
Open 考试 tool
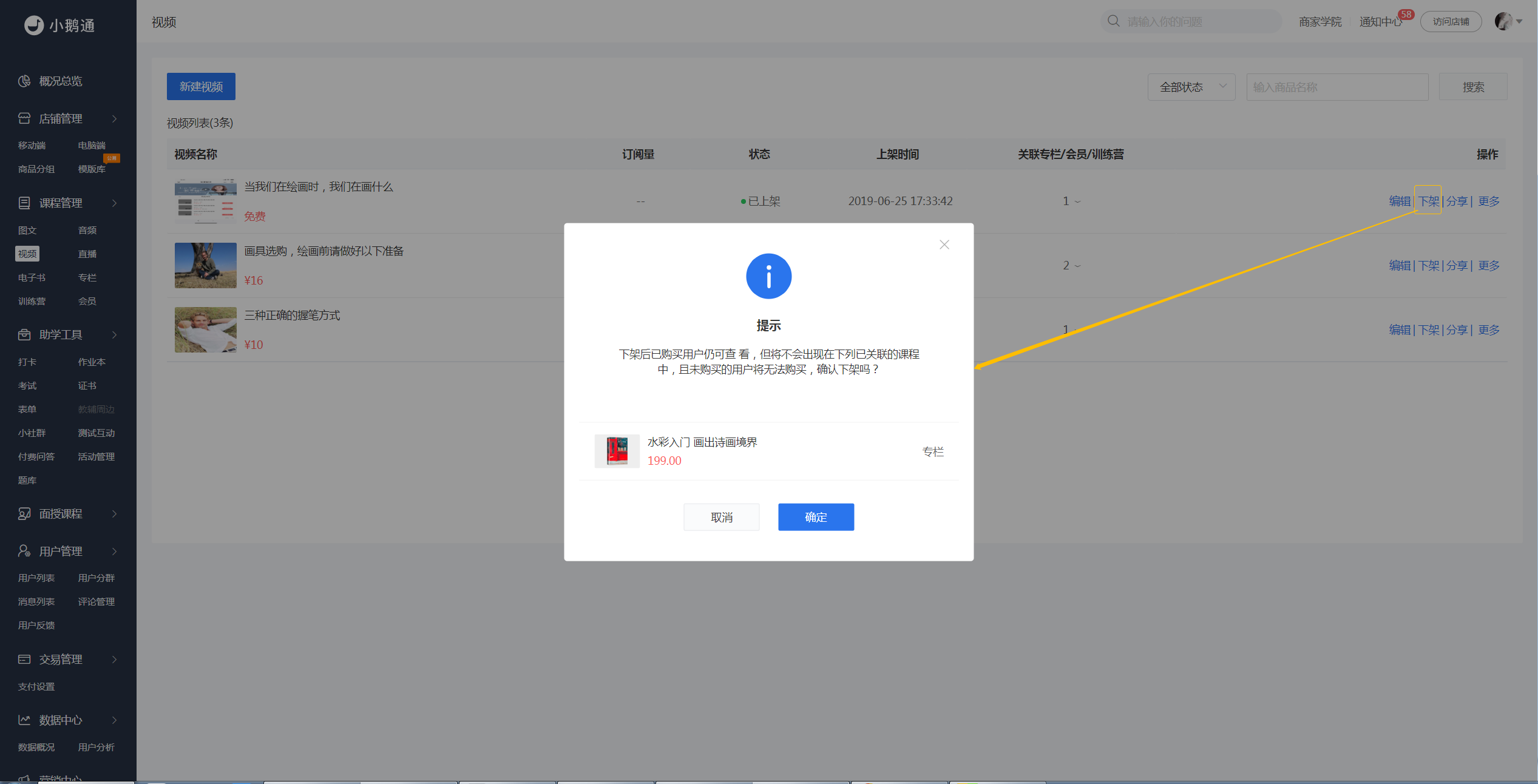click(x=27, y=385)
